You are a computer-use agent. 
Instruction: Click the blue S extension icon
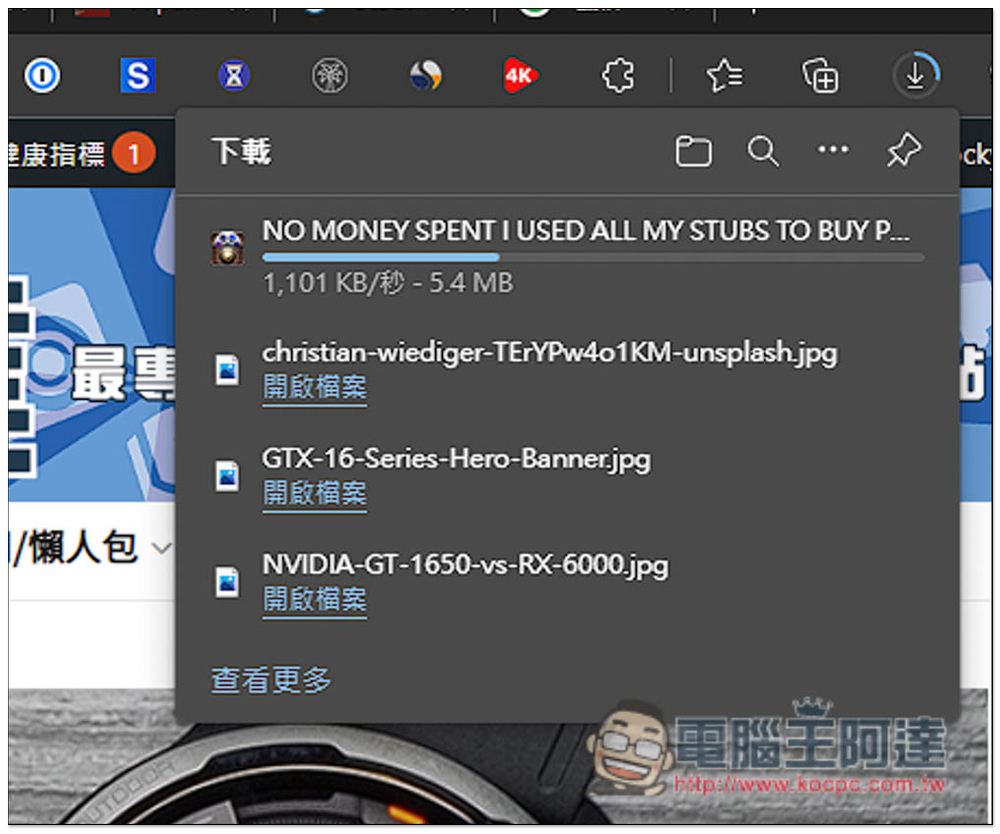[x=137, y=76]
